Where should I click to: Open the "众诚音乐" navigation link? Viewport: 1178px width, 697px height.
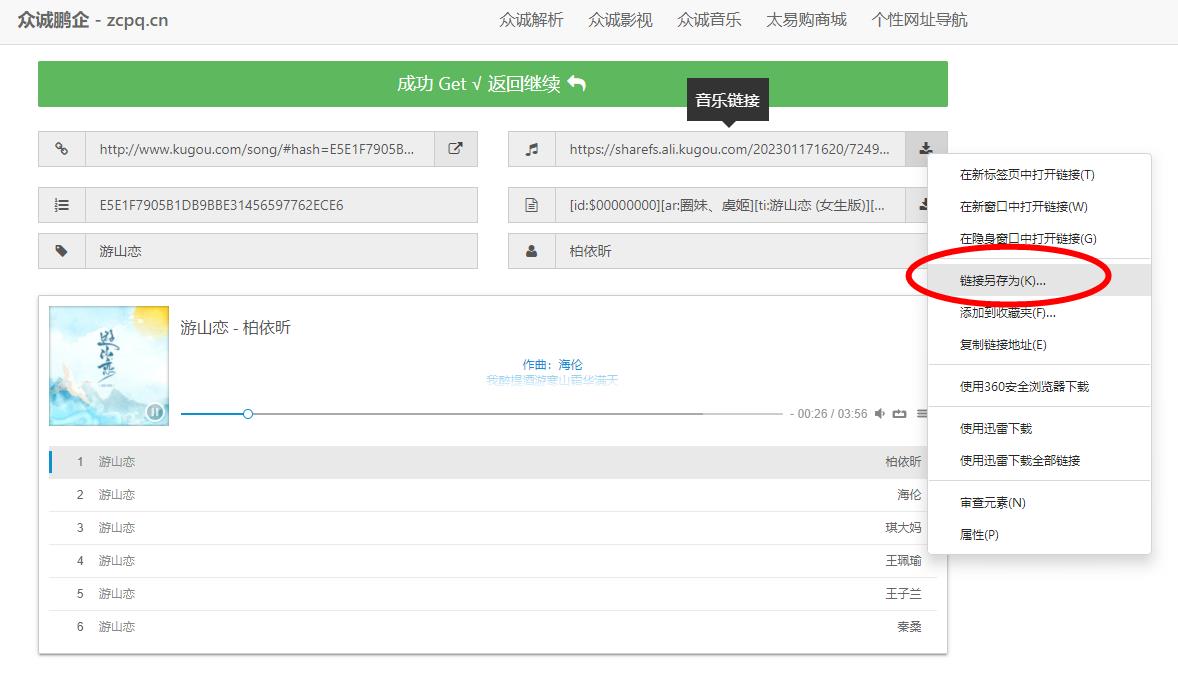tap(709, 20)
